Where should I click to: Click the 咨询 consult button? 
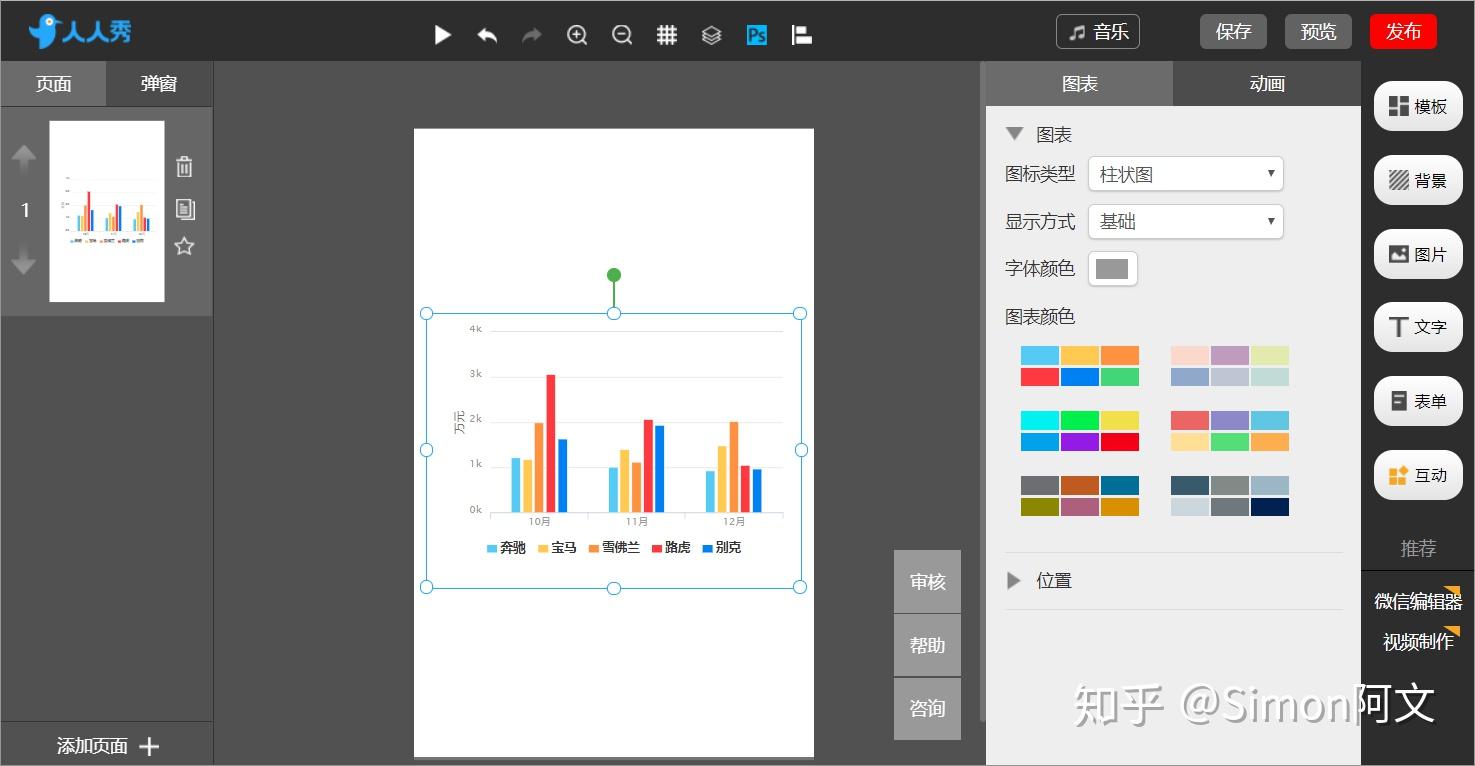click(x=927, y=708)
